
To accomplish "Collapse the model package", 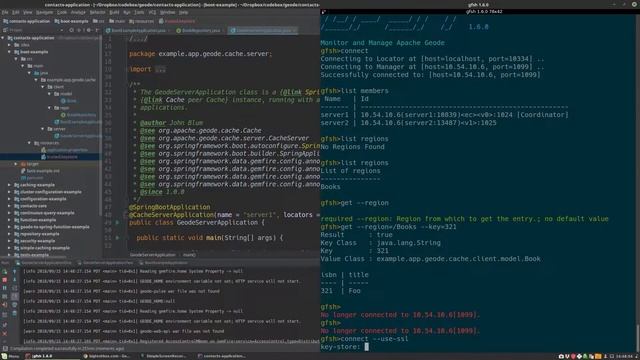I will point(49,94).
